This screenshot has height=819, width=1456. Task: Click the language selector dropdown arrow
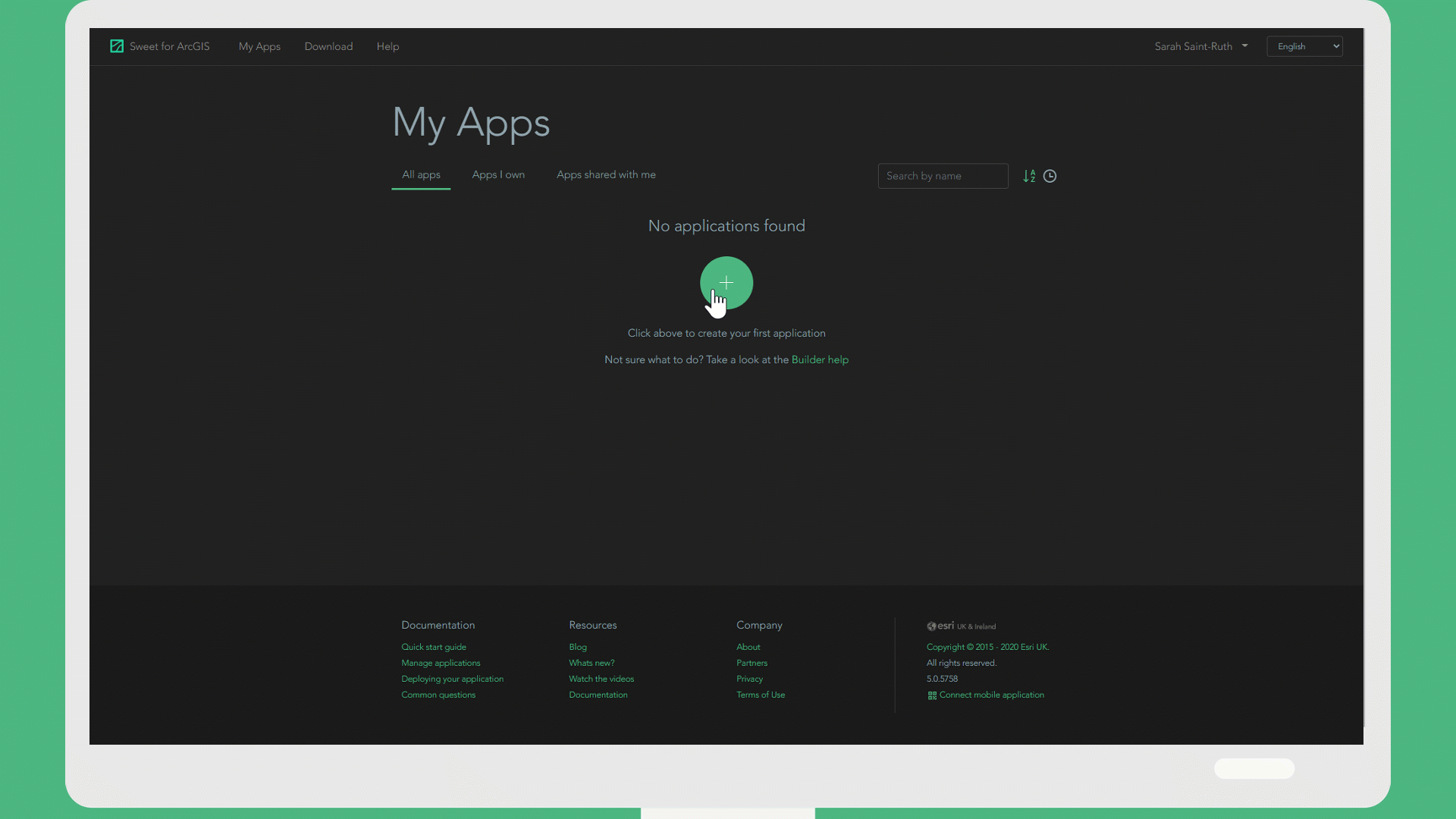click(1336, 46)
